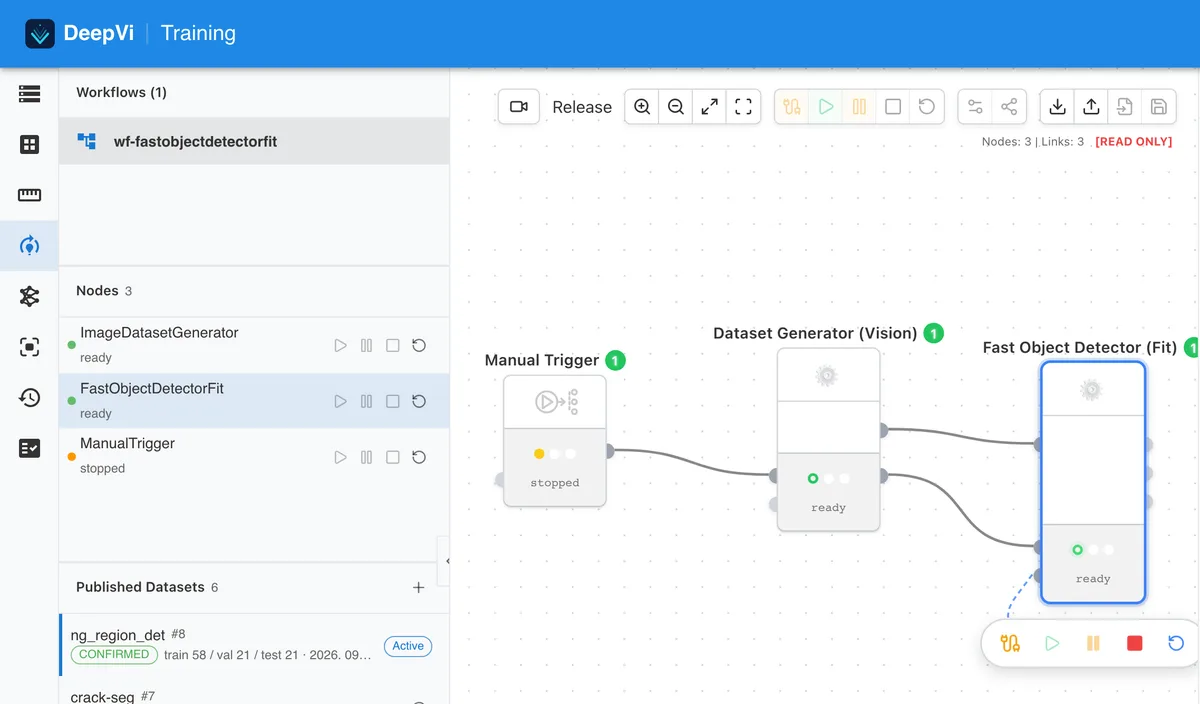Click the play icon in floating toolbar
Image resolution: width=1200 pixels, height=704 pixels.
coord(1052,643)
